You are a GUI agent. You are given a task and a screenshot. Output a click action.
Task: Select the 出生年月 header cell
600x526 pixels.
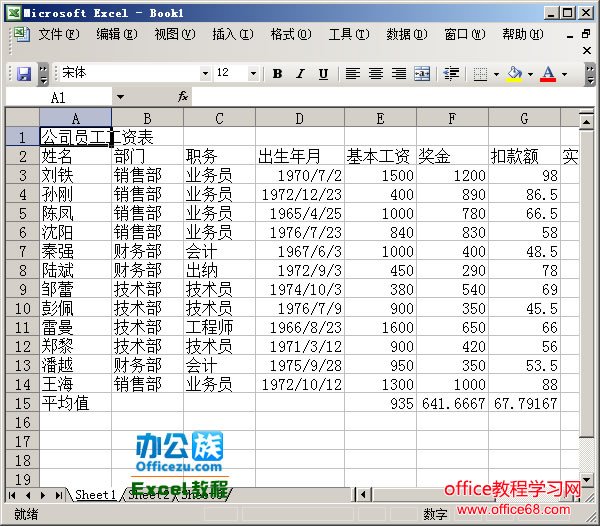point(300,156)
